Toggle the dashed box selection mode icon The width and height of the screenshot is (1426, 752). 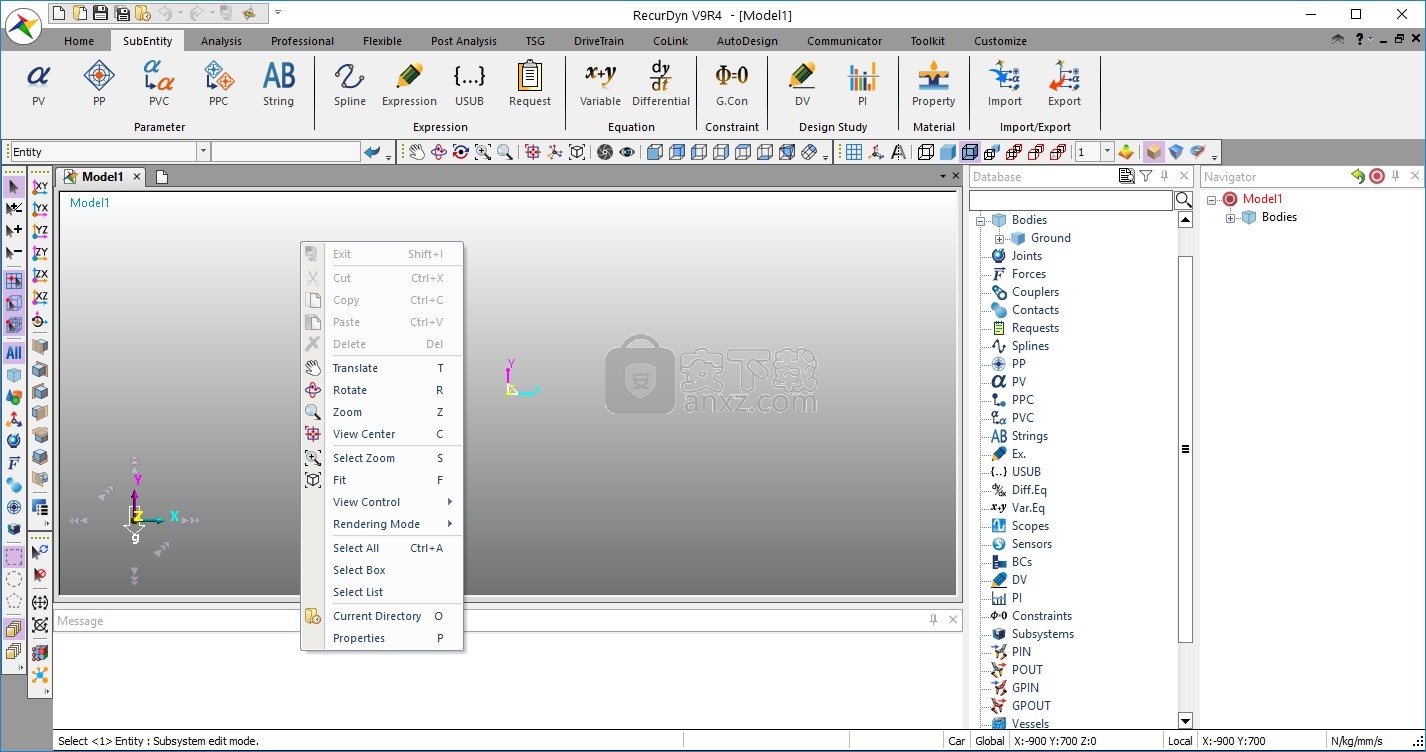click(14, 557)
